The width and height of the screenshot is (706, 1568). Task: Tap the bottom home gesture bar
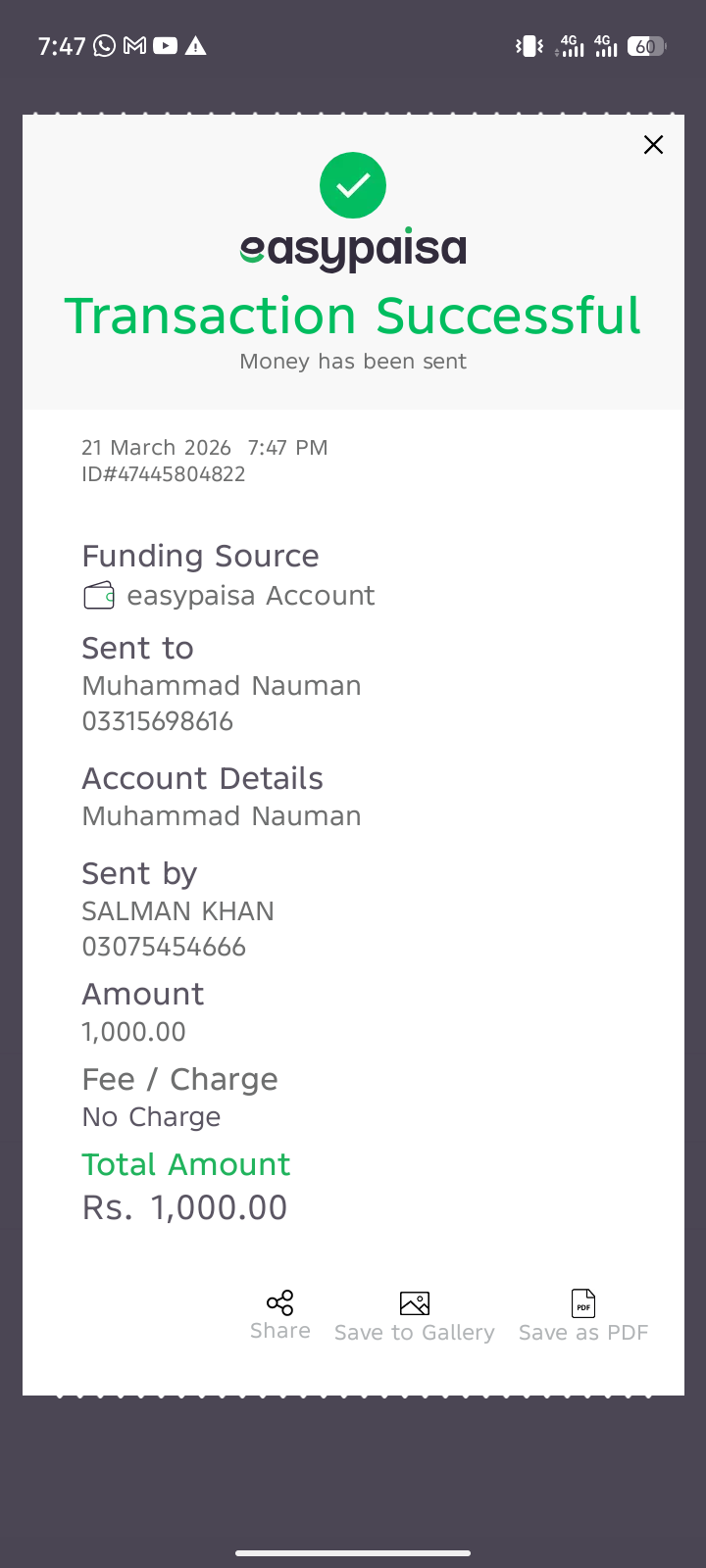pos(353,1552)
